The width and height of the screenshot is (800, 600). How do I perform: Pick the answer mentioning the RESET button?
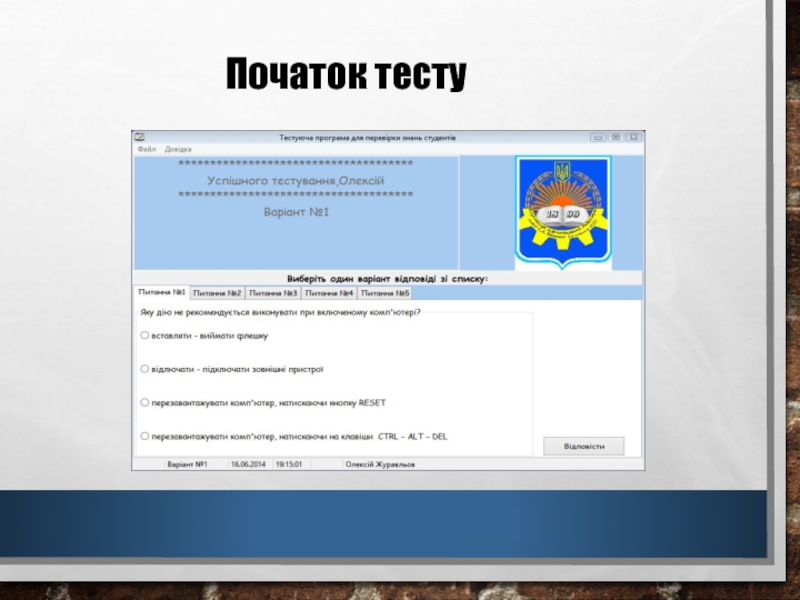[x=145, y=403]
